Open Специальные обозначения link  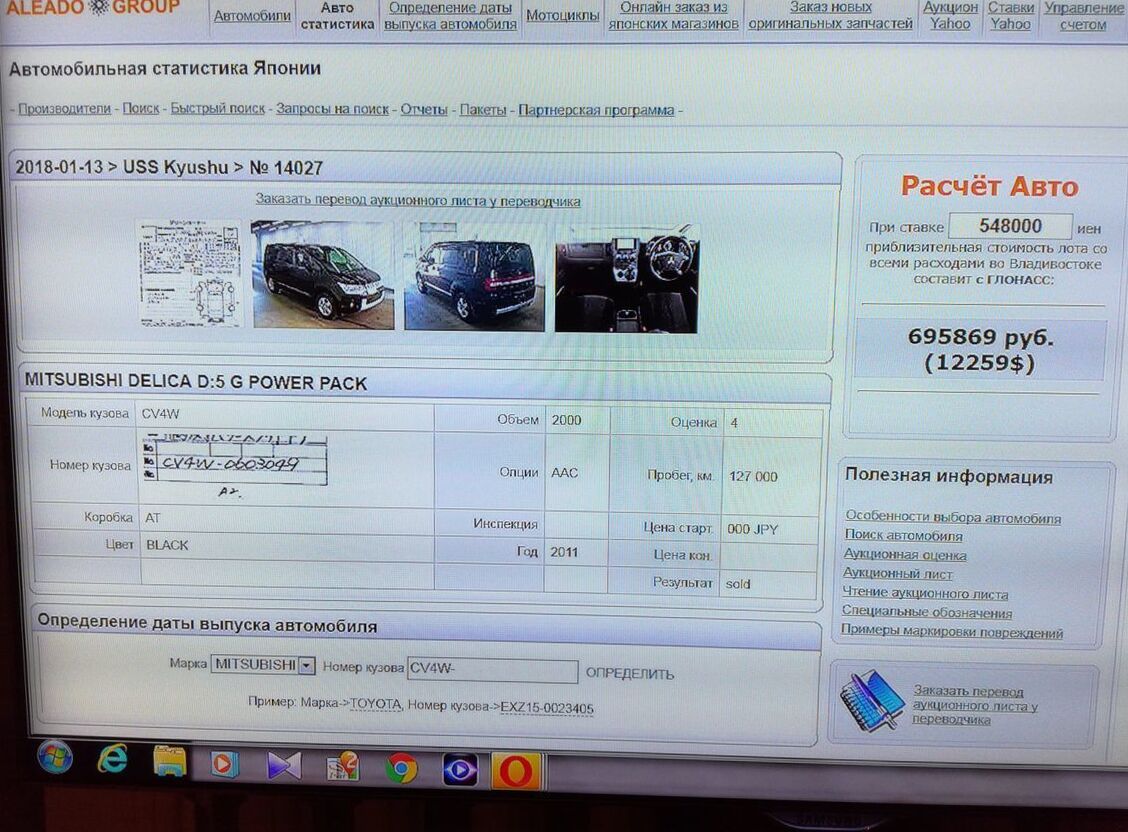[x=927, y=612]
